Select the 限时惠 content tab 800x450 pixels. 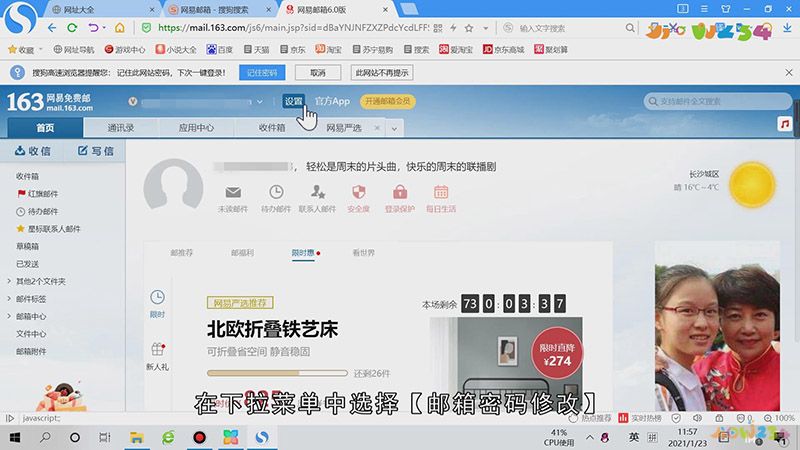tap(303, 253)
